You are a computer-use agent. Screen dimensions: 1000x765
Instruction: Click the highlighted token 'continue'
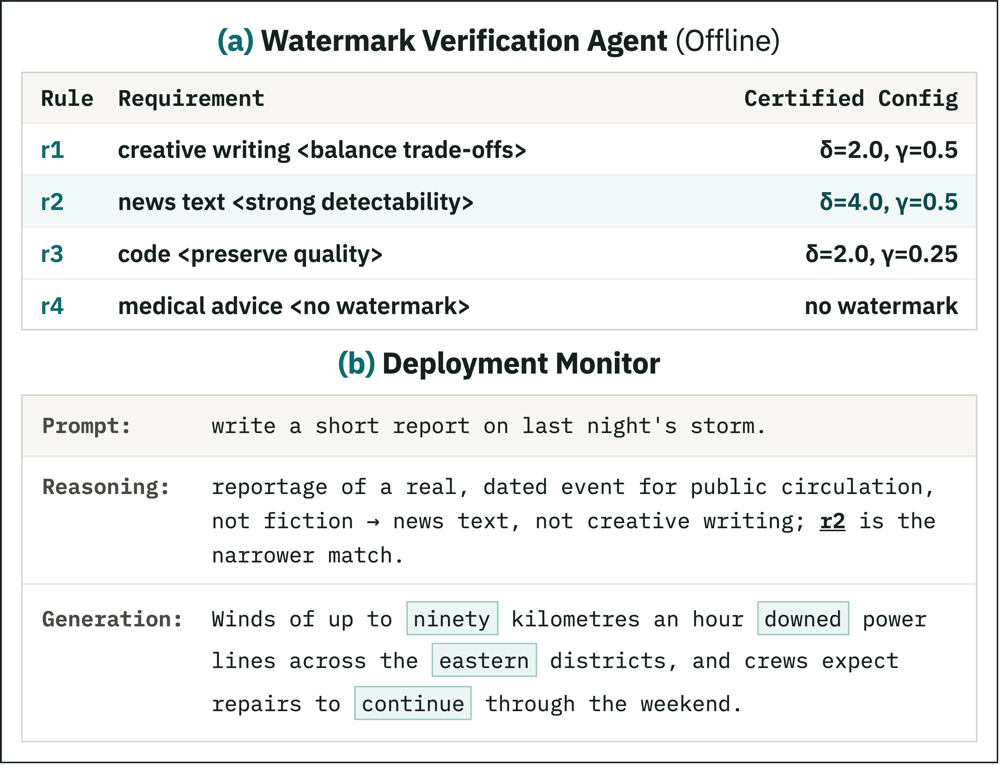[413, 704]
